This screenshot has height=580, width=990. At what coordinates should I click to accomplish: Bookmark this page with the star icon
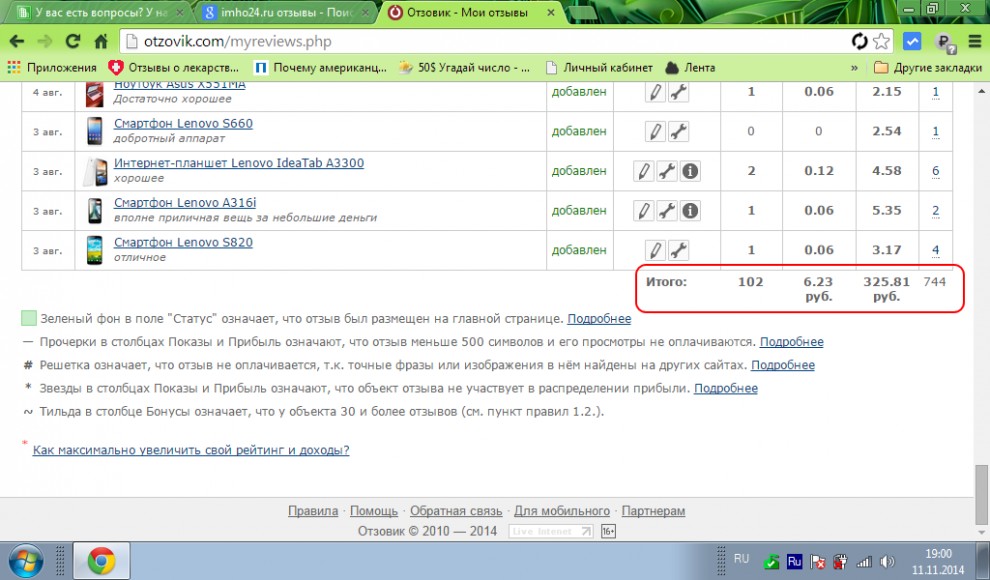click(x=881, y=42)
